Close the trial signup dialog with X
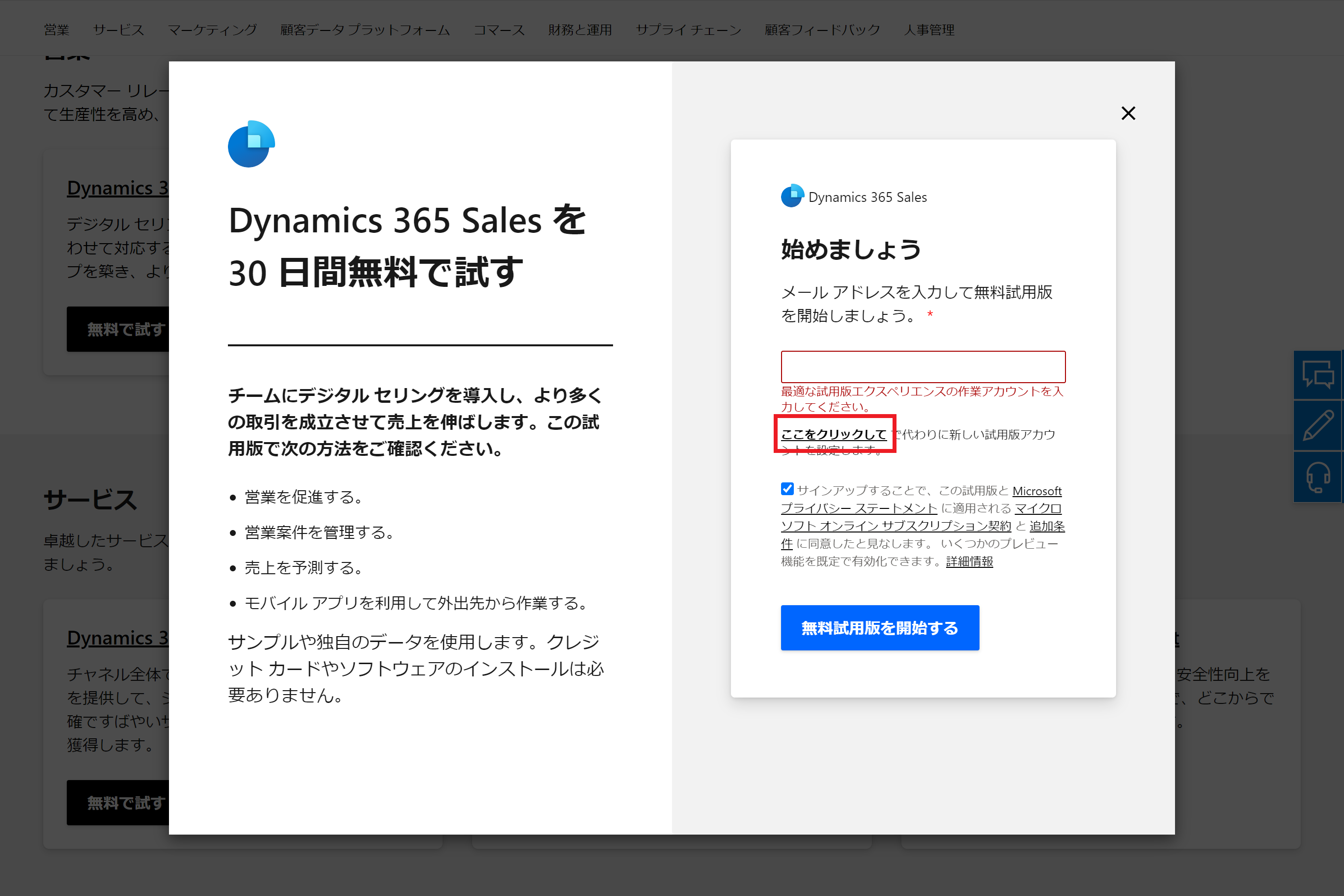 coord(1128,113)
